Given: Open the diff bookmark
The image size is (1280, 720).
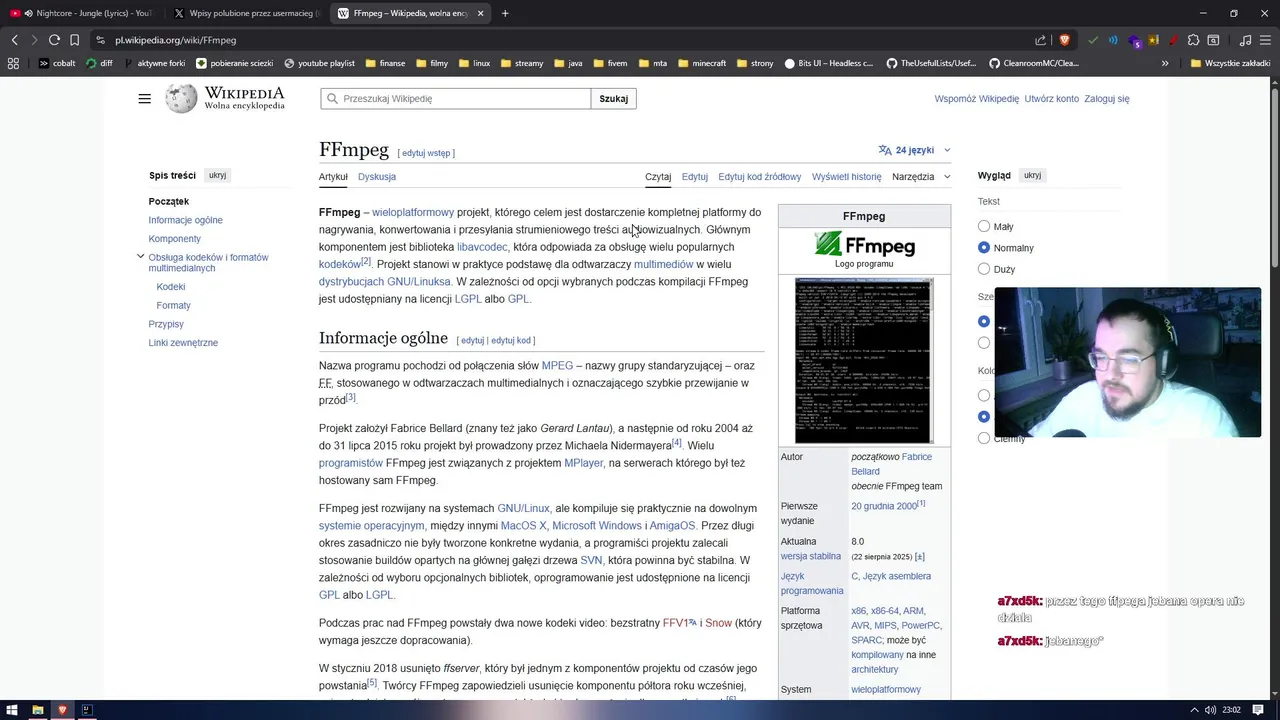Looking at the screenshot, I should (x=99, y=63).
